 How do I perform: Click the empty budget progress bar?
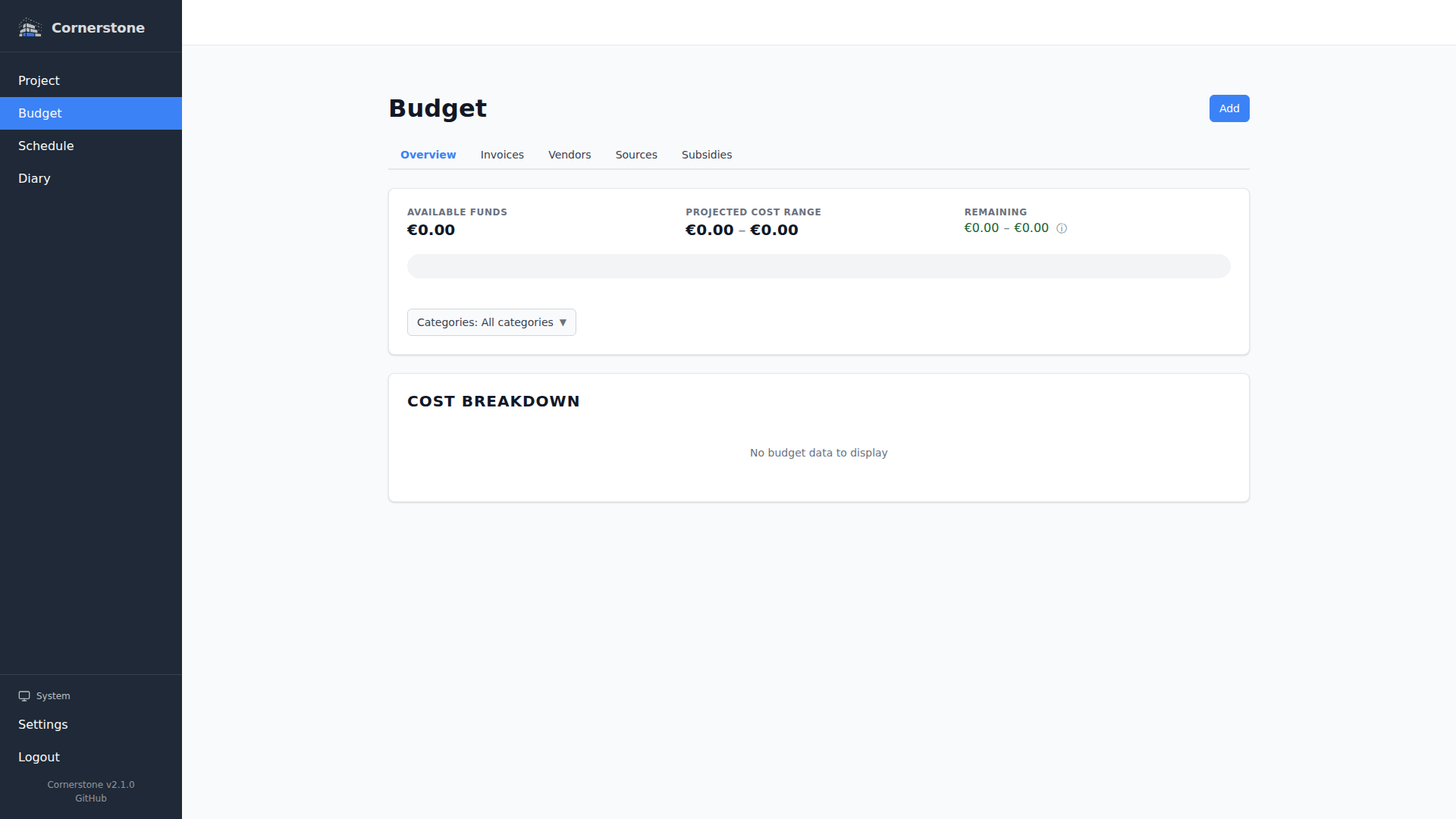point(818,265)
